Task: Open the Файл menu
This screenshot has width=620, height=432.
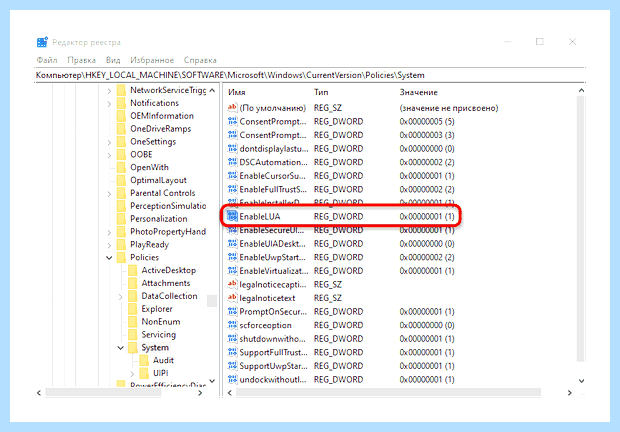Action: tap(47, 60)
